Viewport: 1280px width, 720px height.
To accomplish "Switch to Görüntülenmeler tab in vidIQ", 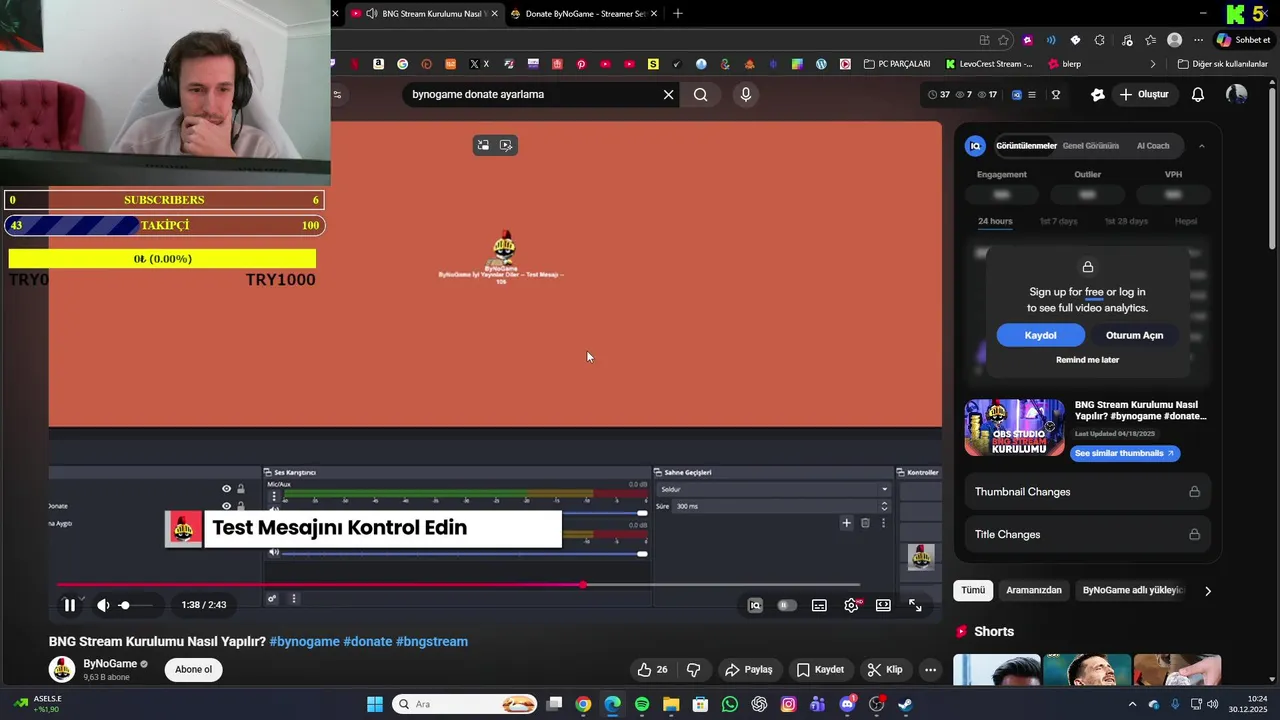I will pyautogui.click(x=1026, y=146).
